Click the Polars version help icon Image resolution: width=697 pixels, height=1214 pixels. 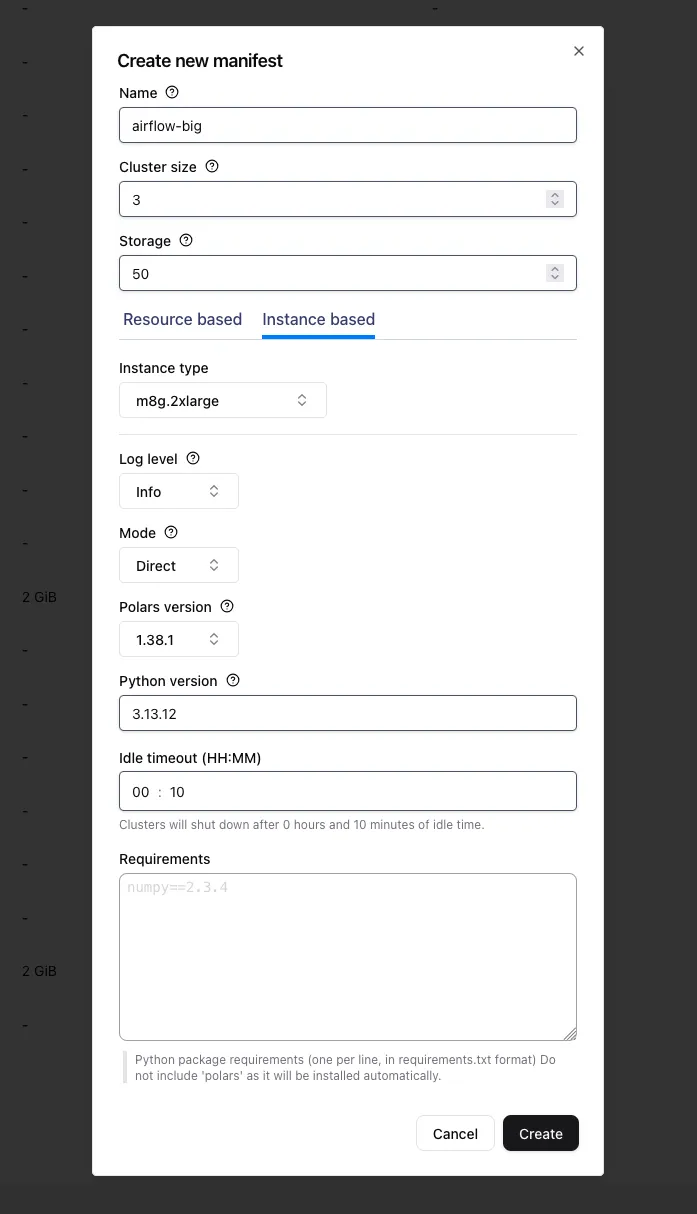227,606
